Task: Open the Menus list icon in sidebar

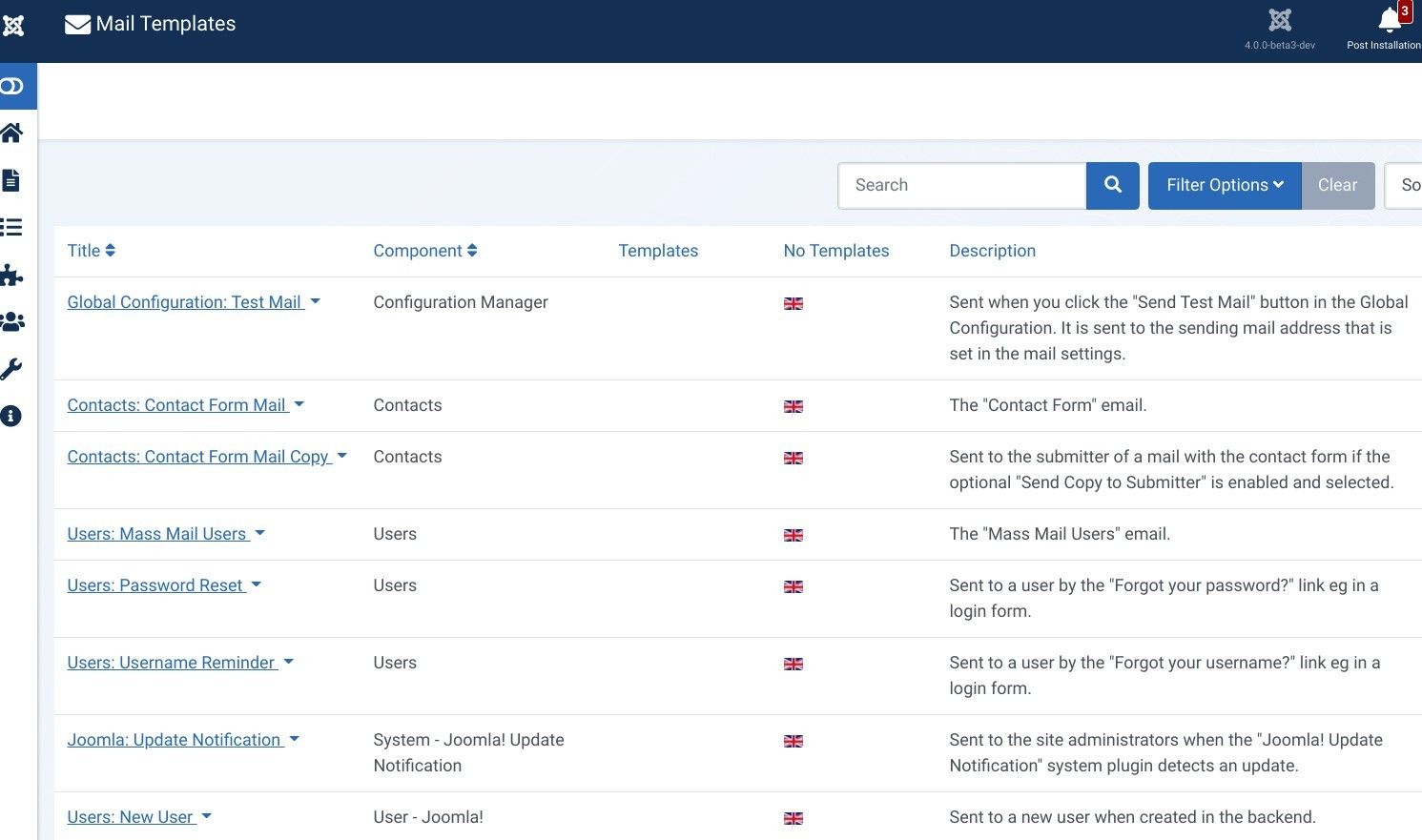Action: 11,227
